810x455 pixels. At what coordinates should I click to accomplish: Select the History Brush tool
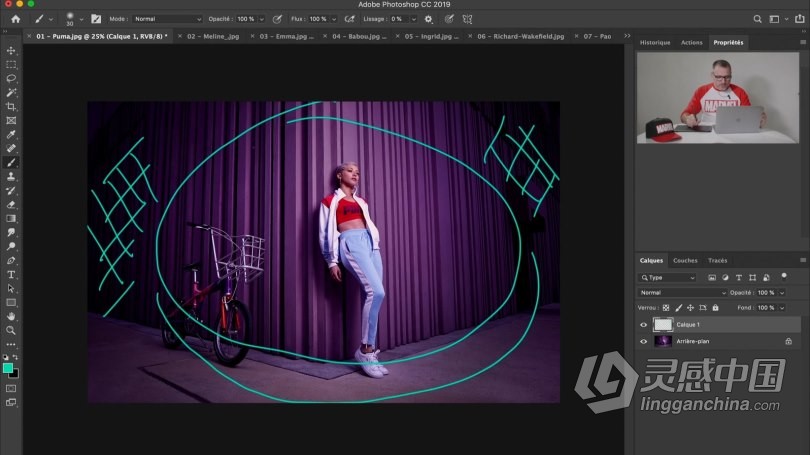pyautogui.click(x=11, y=191)
